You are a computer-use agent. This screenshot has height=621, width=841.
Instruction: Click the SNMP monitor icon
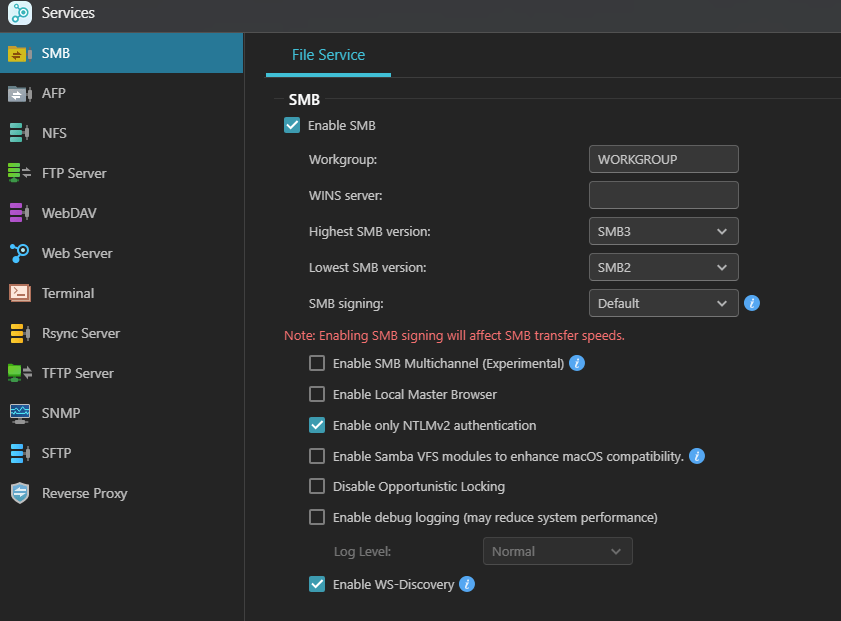[20, 413]
